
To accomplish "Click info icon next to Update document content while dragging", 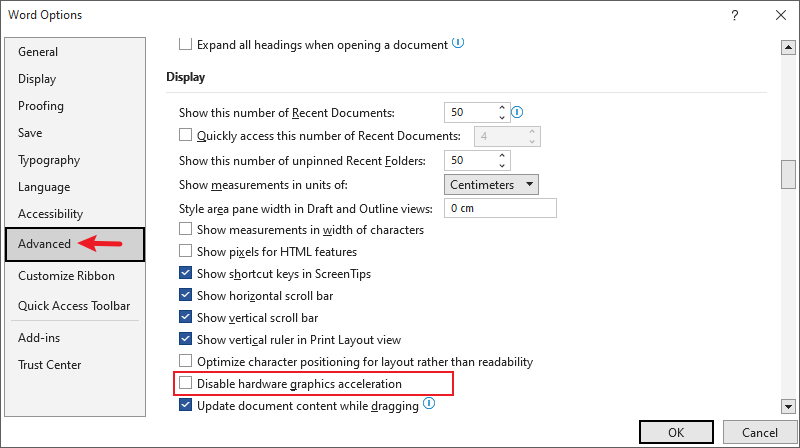I will coord(429,404).
